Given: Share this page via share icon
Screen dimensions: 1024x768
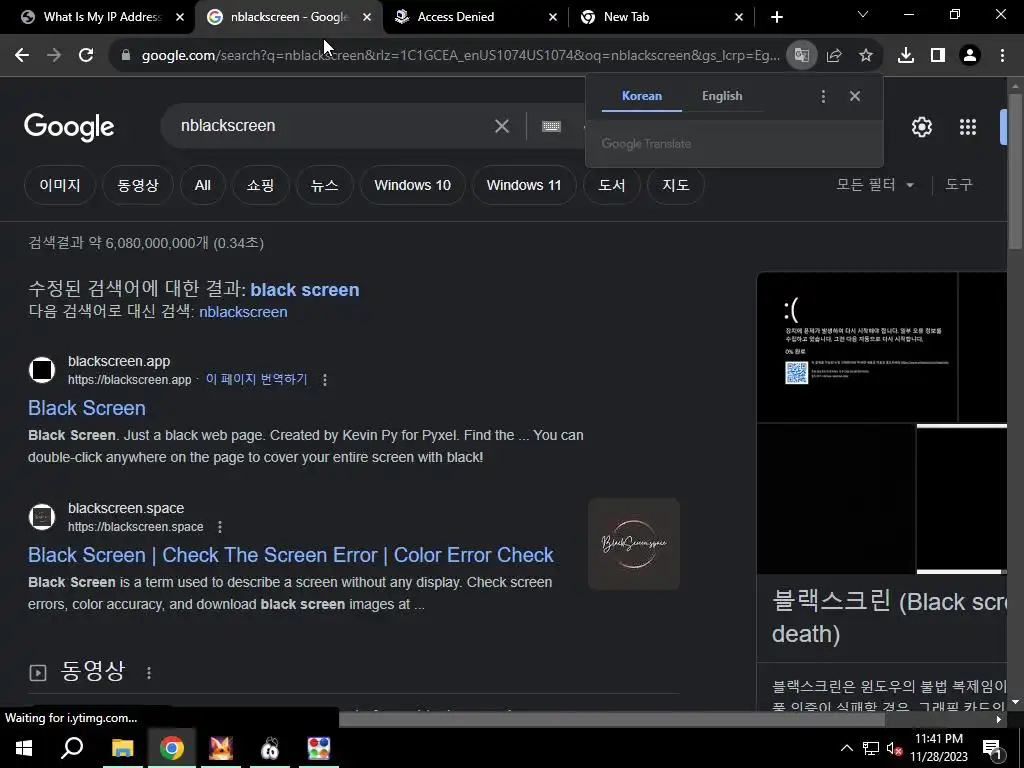Looking at the screenshot, I should pos(833,56).
